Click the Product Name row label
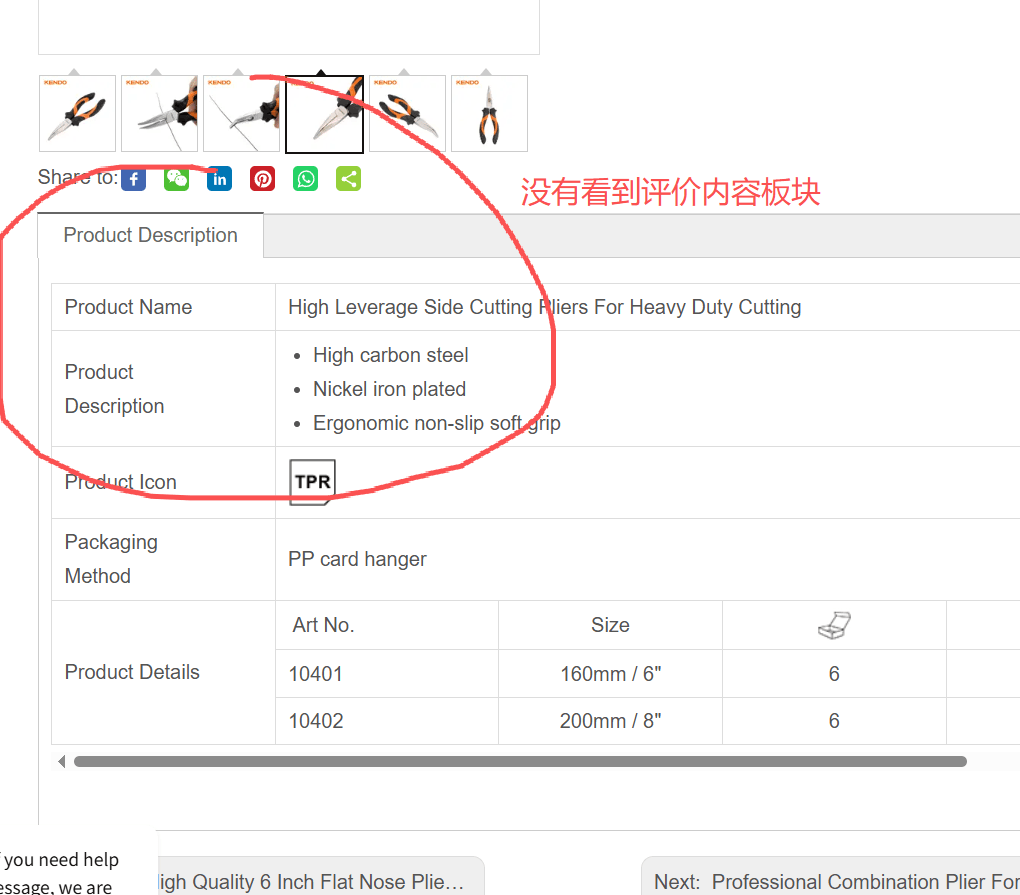Image resolution: width=1020 pixels, height=895 pixels. pyautogui.click(x=128, y=307)
